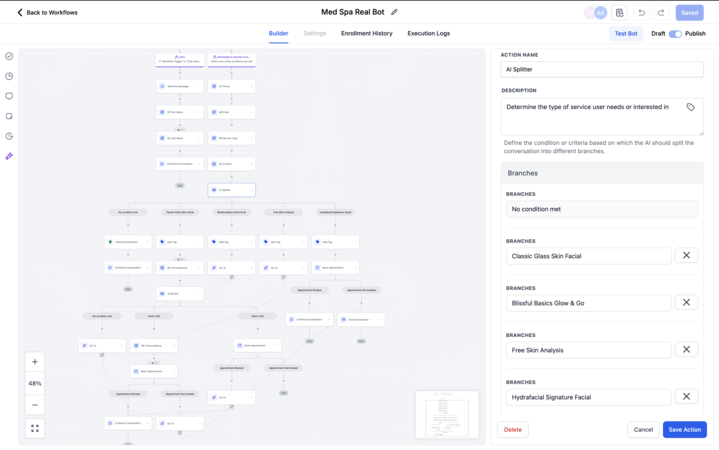Fit workflow to screen with expand icon

[x=35, y=428]
